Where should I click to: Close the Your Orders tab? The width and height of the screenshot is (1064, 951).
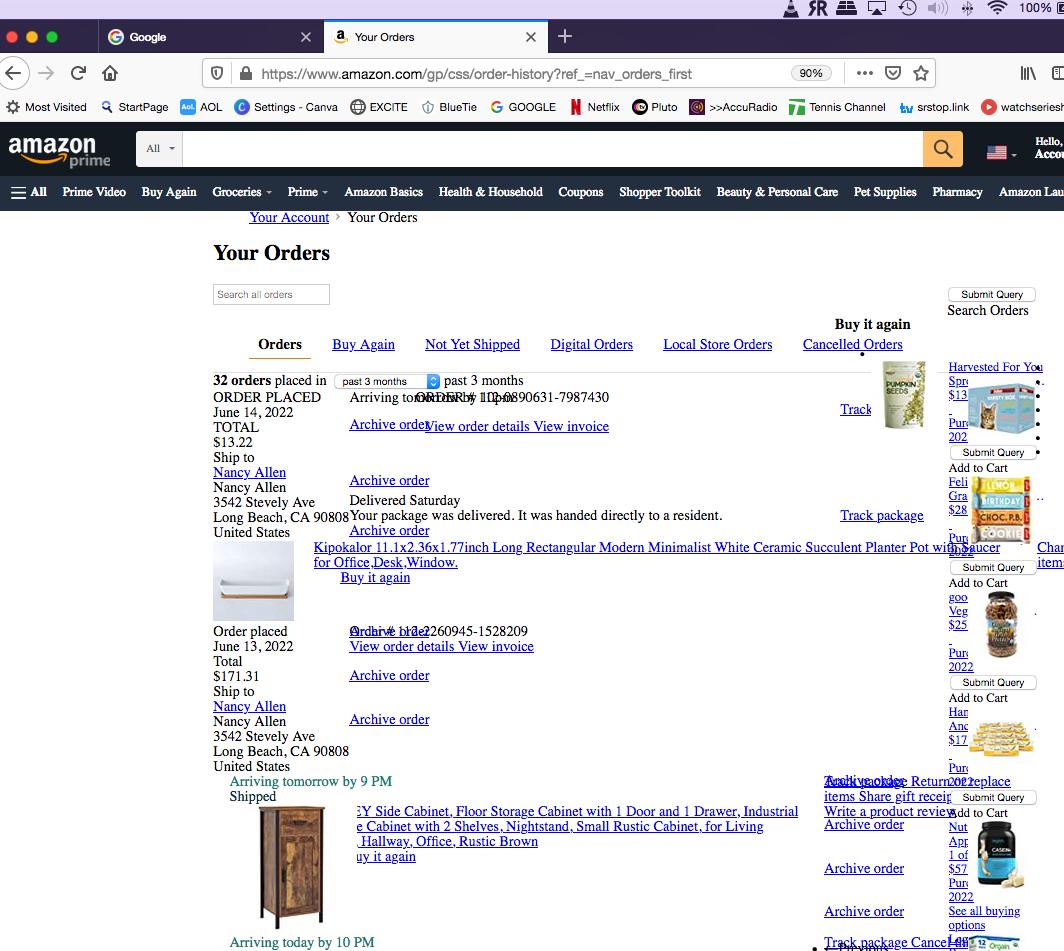click(x=531, y=37)
